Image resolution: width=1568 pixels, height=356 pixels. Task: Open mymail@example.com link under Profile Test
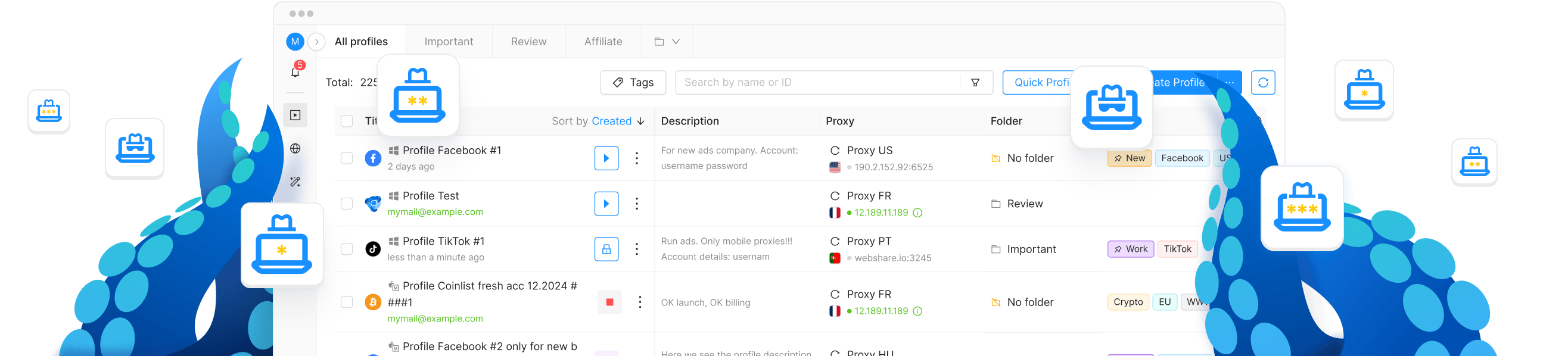click(435, 212)
